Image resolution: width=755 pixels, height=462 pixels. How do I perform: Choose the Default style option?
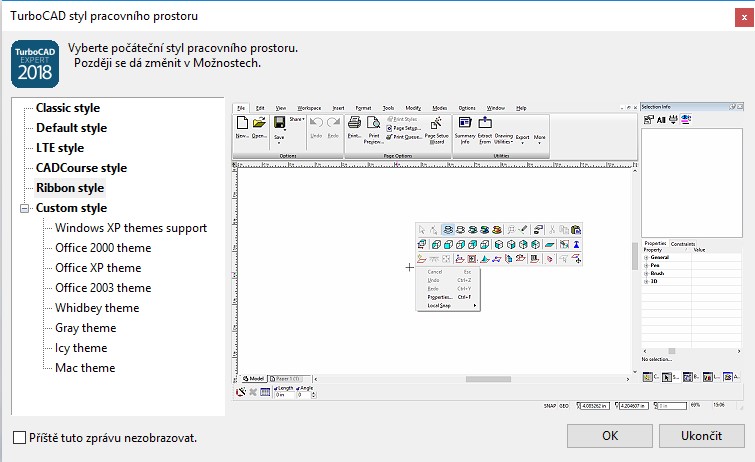click(x=71, y=128)
